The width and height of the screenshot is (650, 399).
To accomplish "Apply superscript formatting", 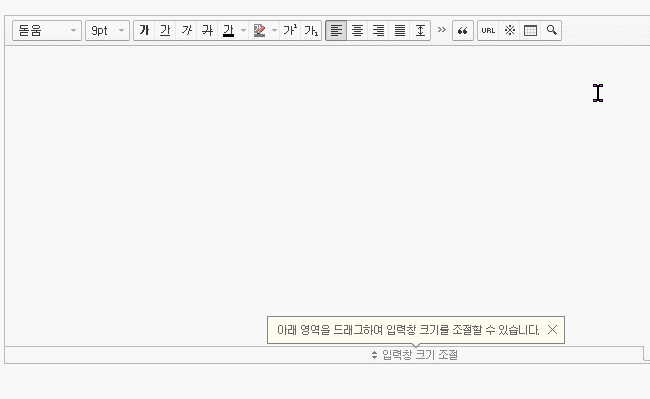I will pyautogui.click(x=290, y=31).
